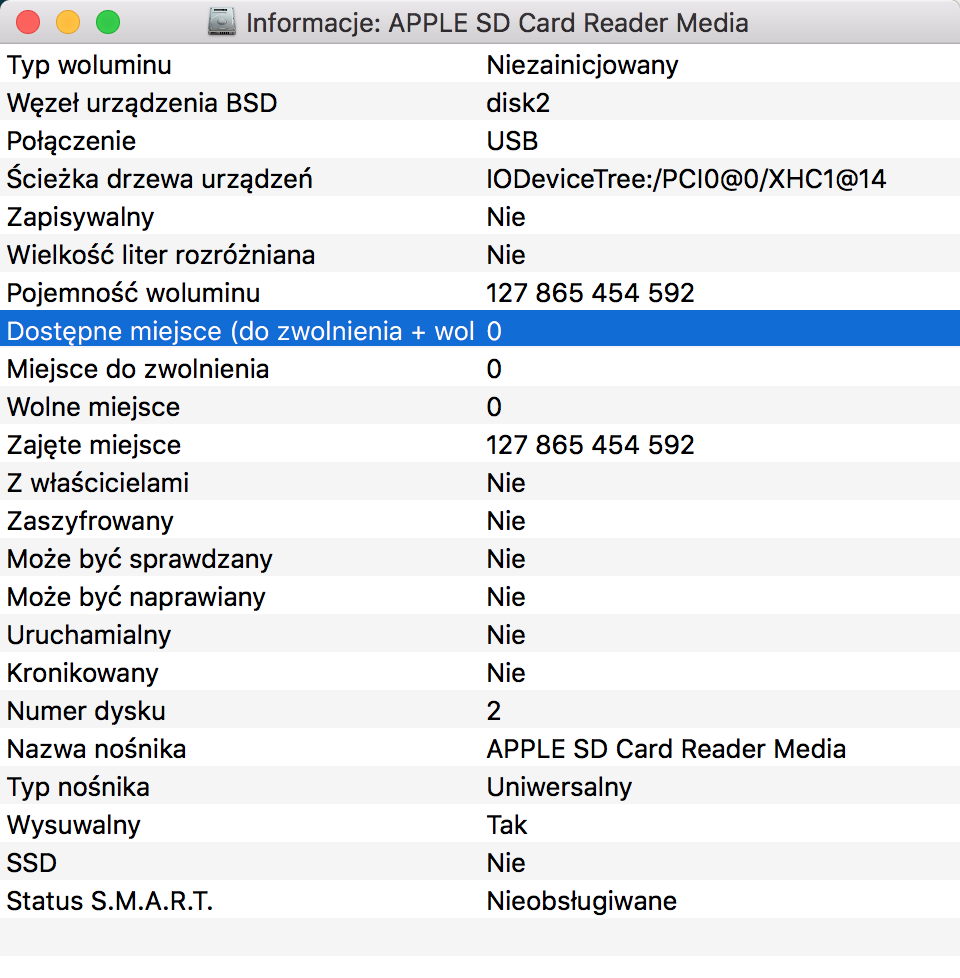Select 'Ścieżka drzewa urządzeń' row

point(480,177)
